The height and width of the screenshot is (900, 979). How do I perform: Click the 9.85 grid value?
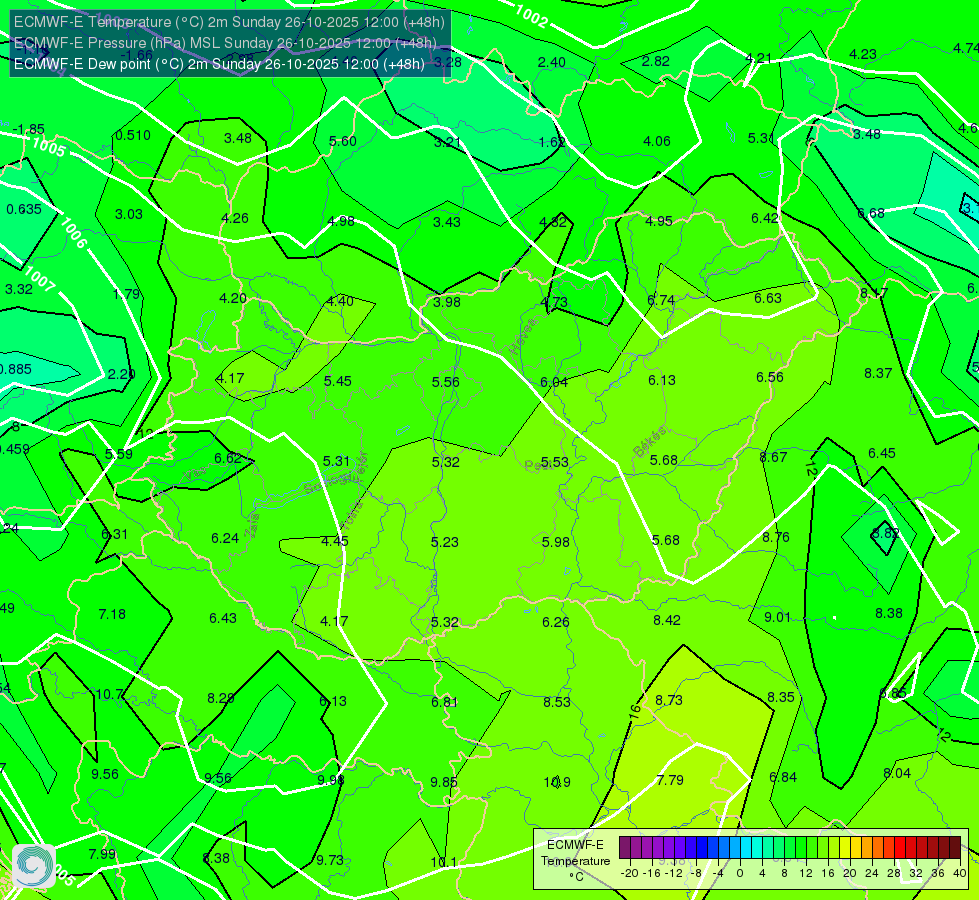(x=444, y=782)
